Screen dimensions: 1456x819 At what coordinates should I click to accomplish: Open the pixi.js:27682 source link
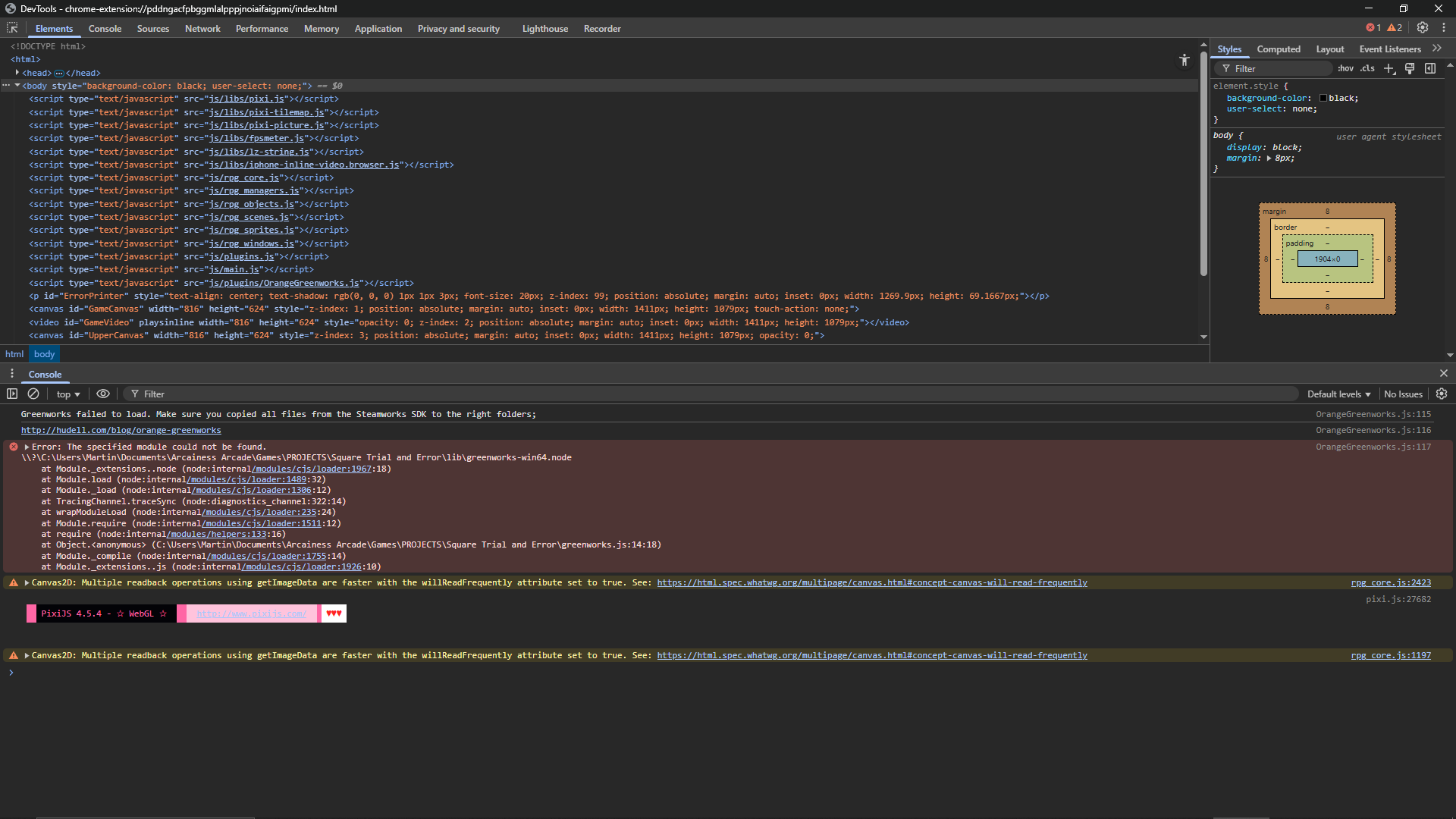(1398, 600)
